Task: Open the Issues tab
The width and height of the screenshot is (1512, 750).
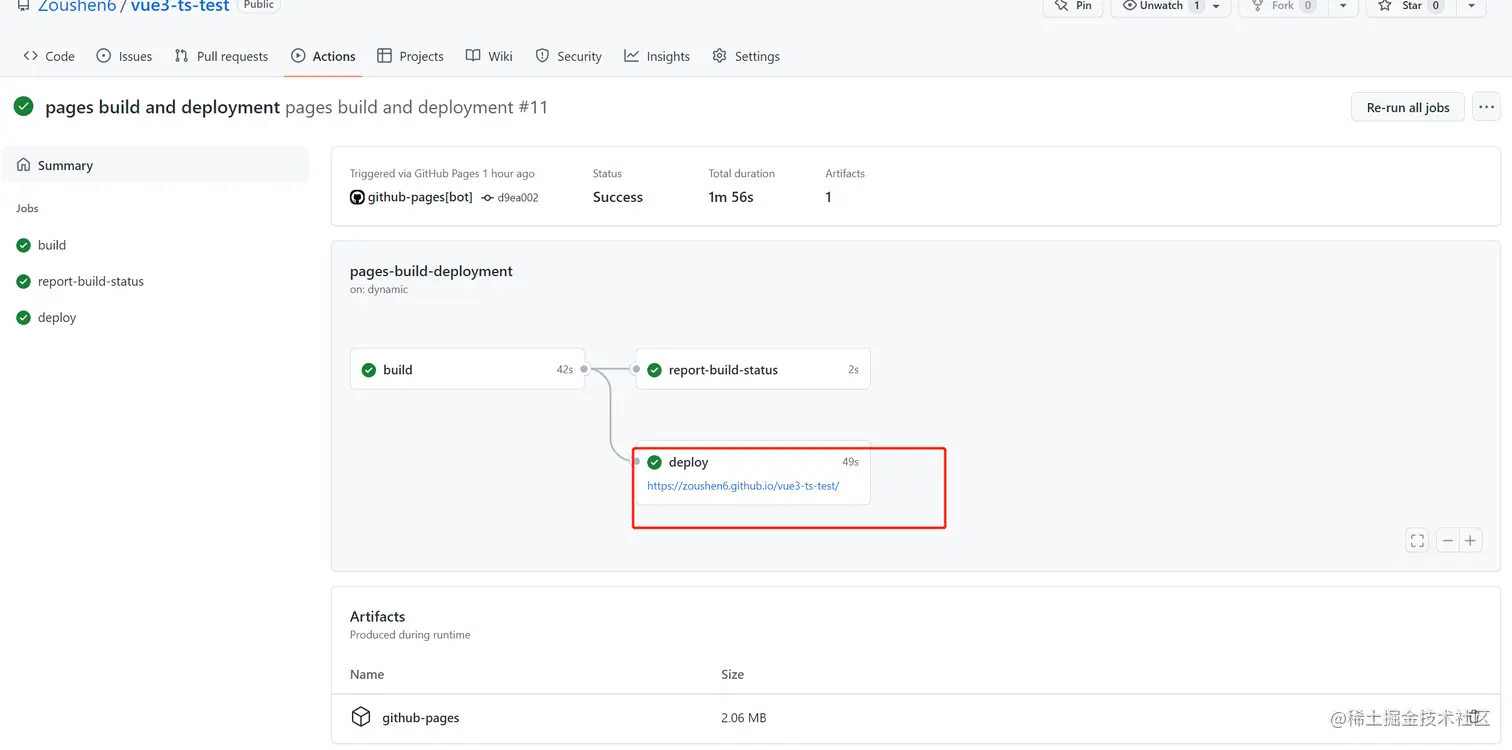Action: [x=124, y=56]
